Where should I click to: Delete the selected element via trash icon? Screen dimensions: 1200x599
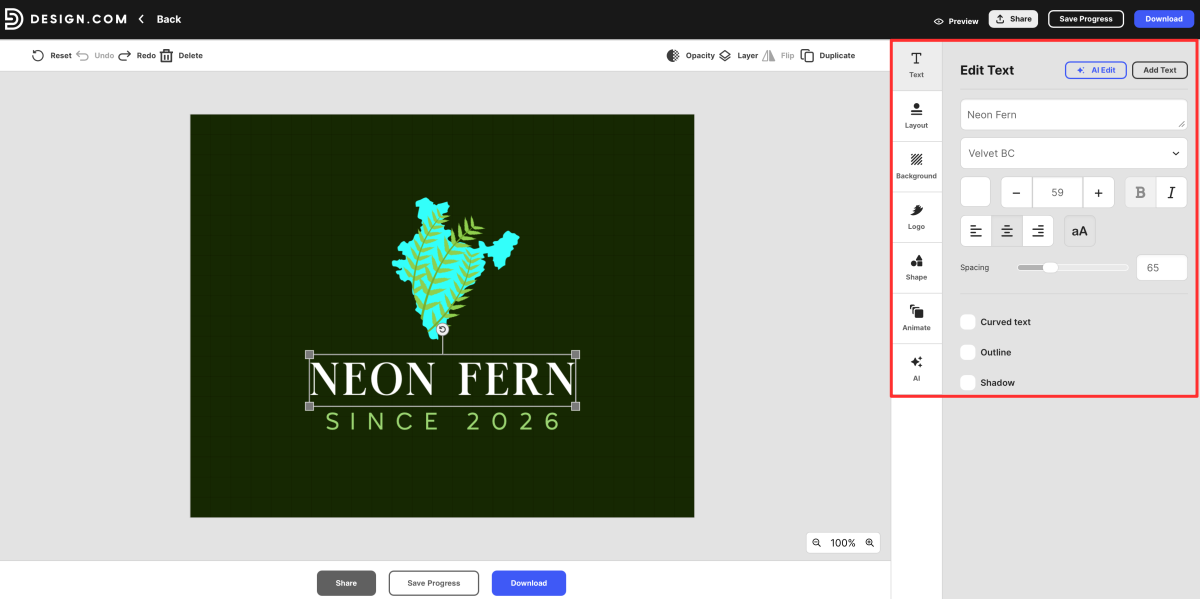tap(167, 56)
